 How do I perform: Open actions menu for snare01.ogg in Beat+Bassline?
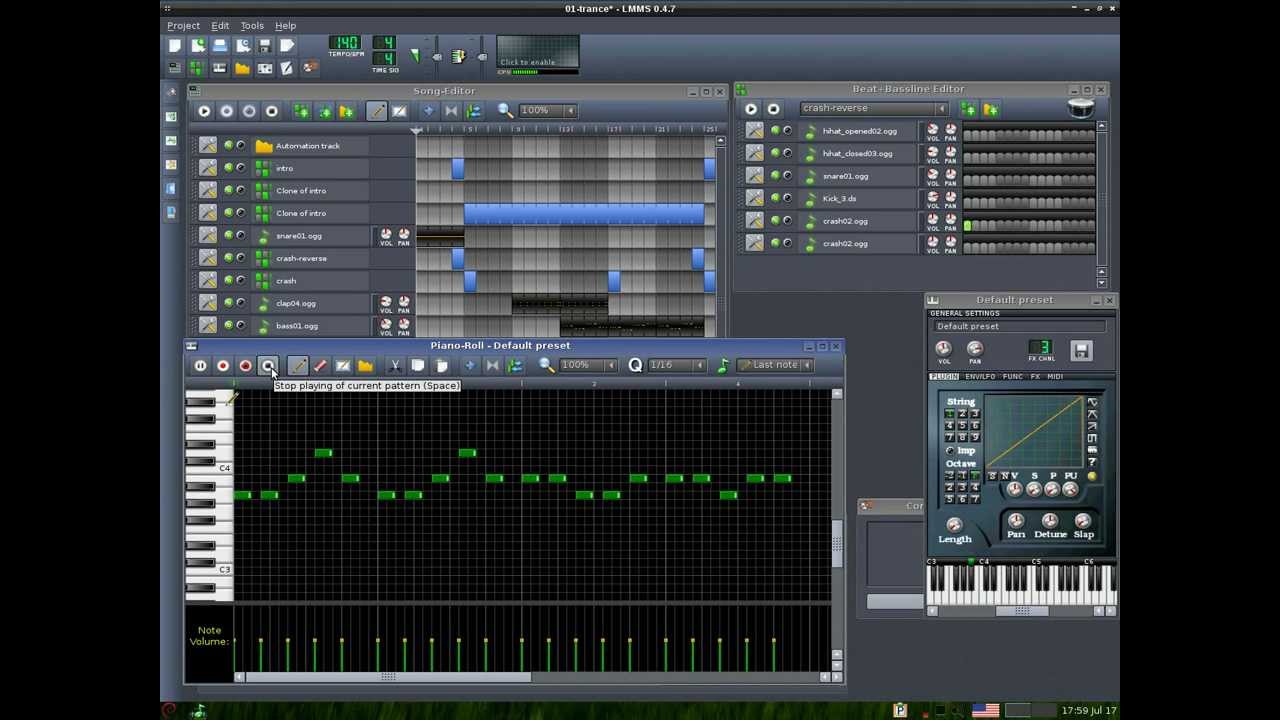[x=754, y=176]
